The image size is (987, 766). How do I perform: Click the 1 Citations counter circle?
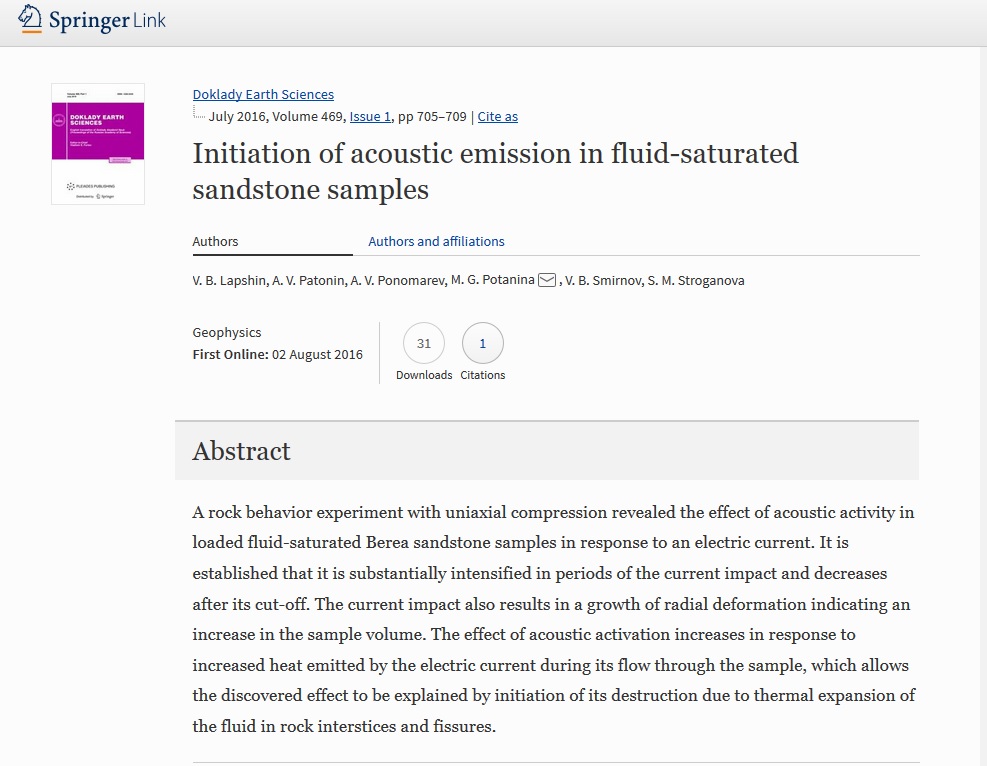483,343
